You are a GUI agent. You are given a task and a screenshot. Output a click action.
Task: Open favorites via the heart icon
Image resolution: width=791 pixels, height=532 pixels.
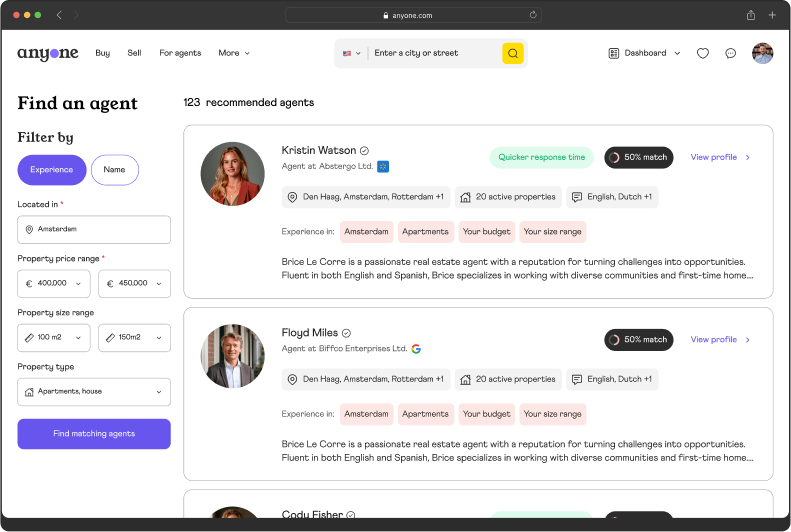point(703,53)
